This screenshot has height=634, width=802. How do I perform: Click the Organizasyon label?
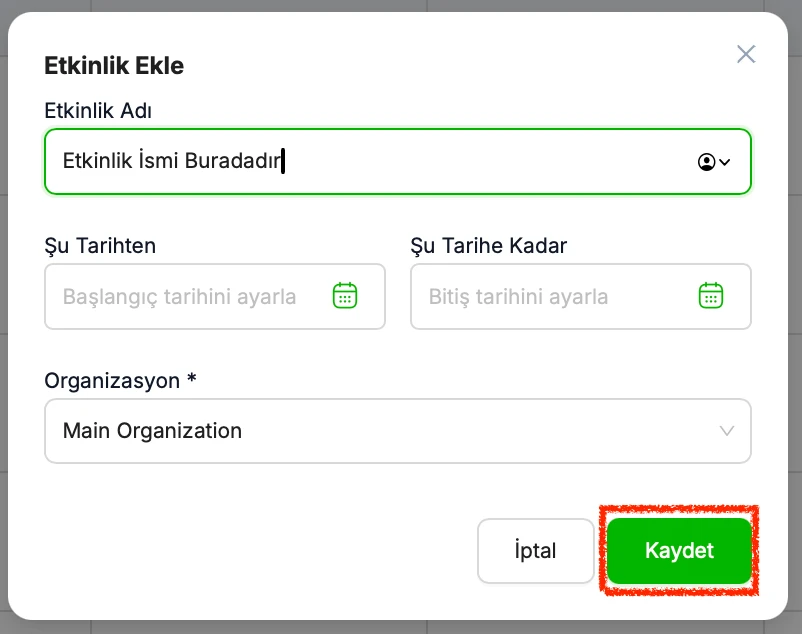click(x=112, y=381)
